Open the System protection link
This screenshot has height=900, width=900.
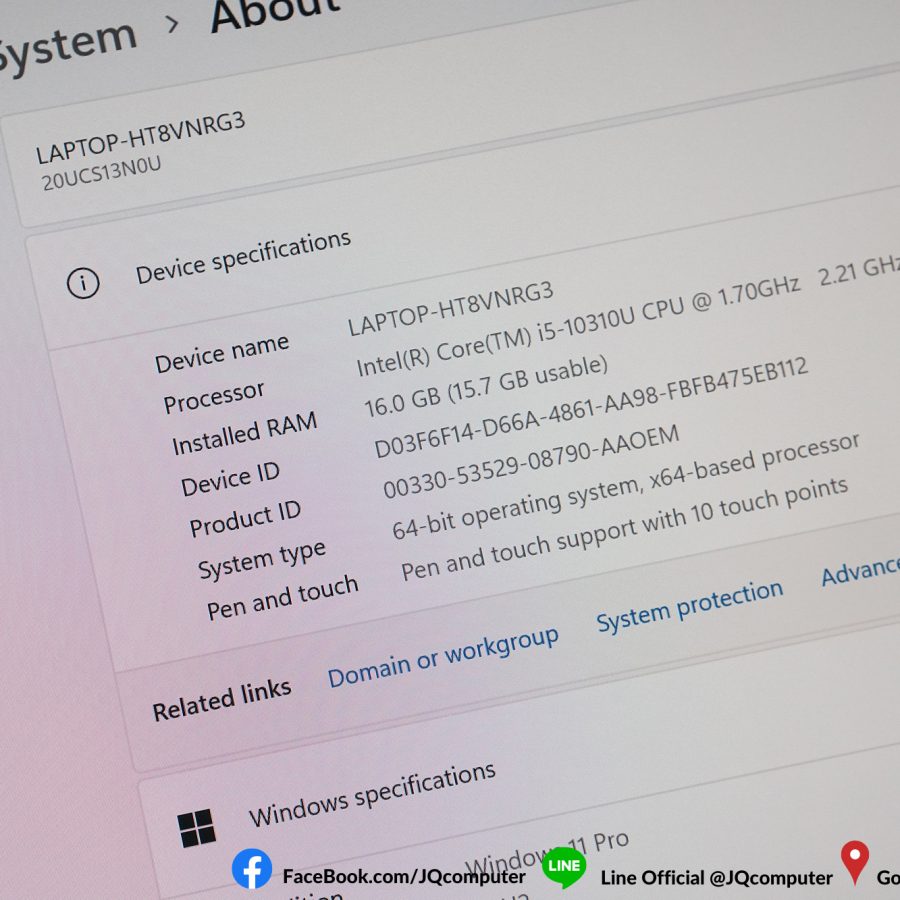(x=690, y=606)
